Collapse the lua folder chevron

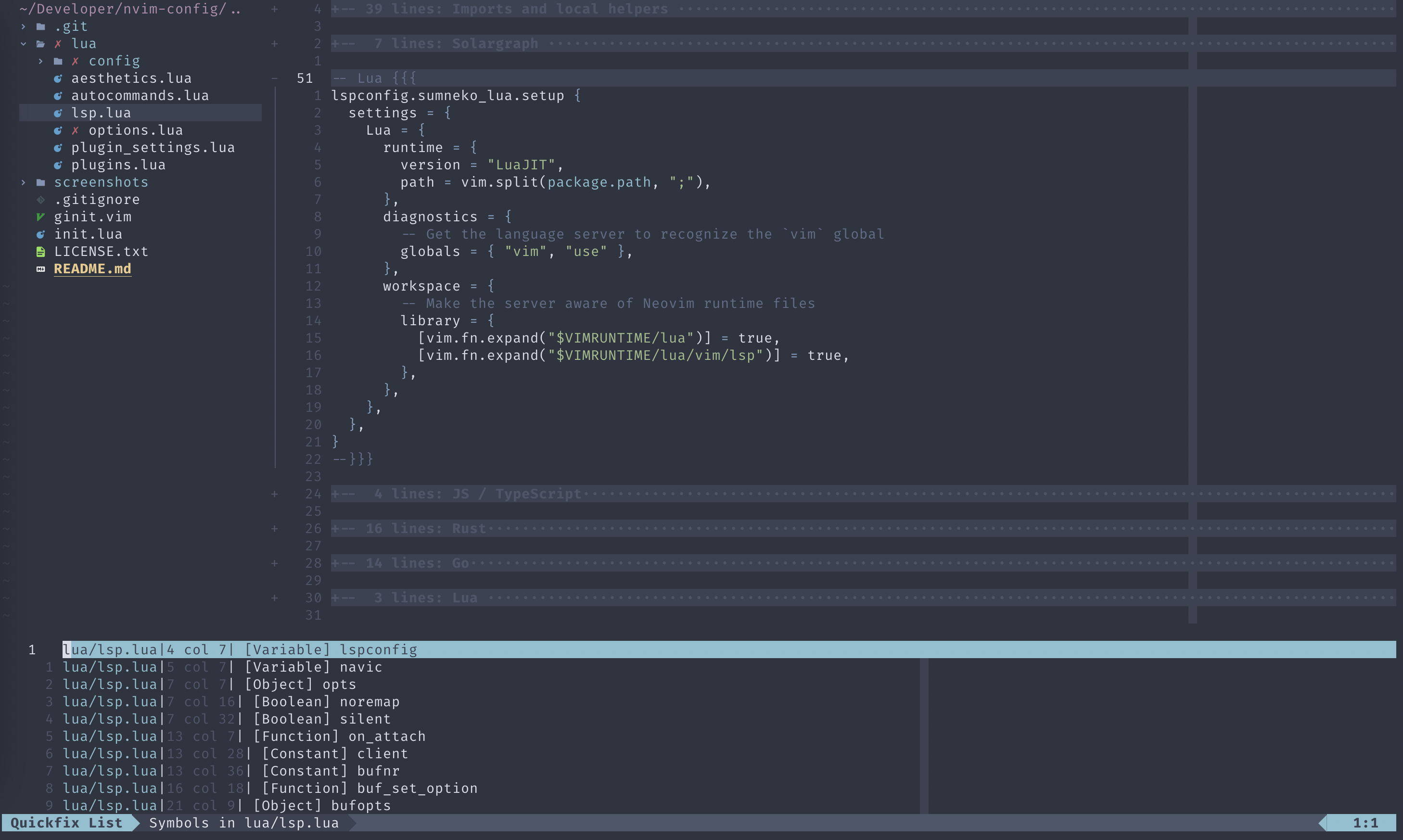click(23, 44)
